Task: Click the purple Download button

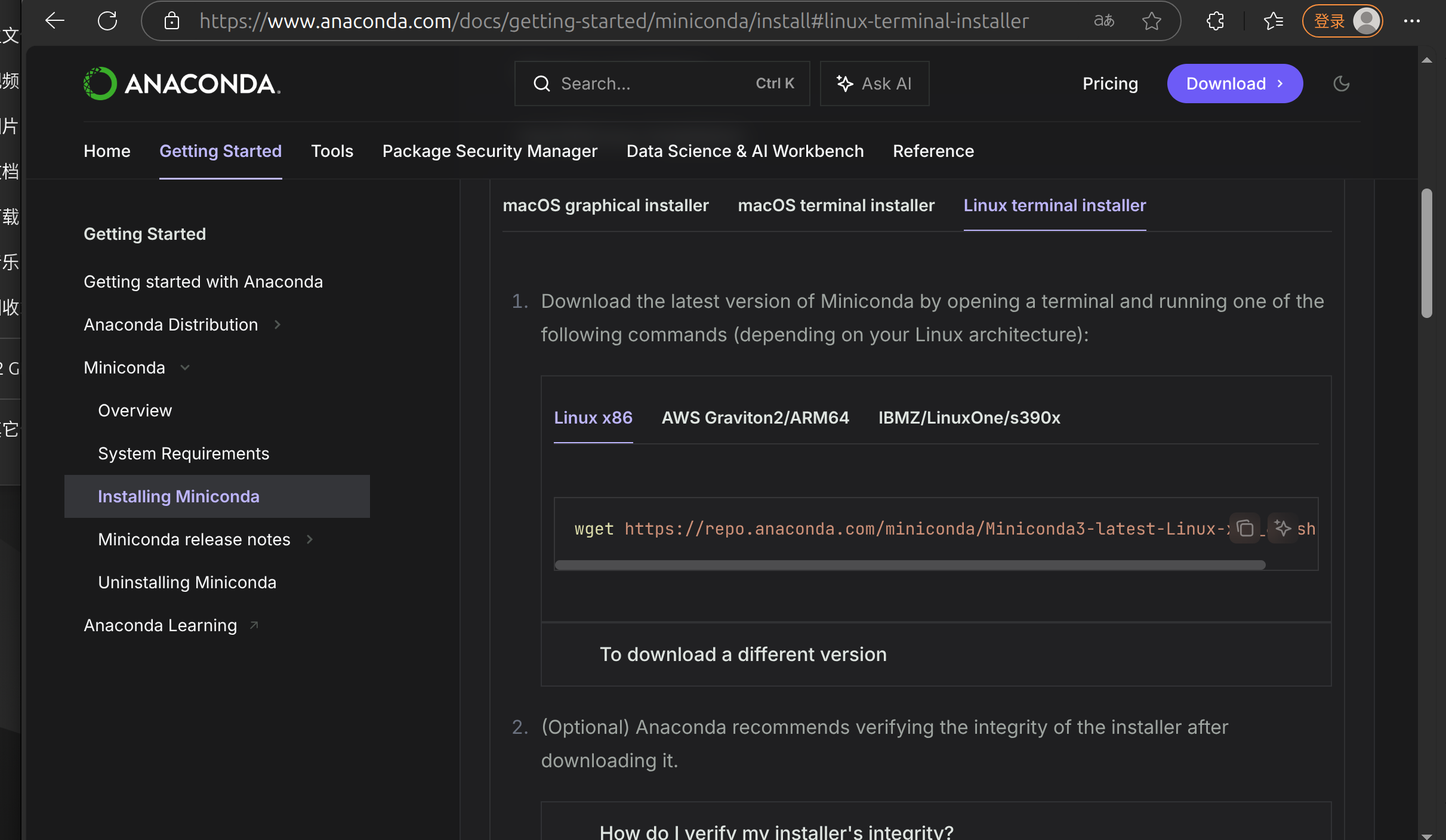Action: coord(1235,84)
